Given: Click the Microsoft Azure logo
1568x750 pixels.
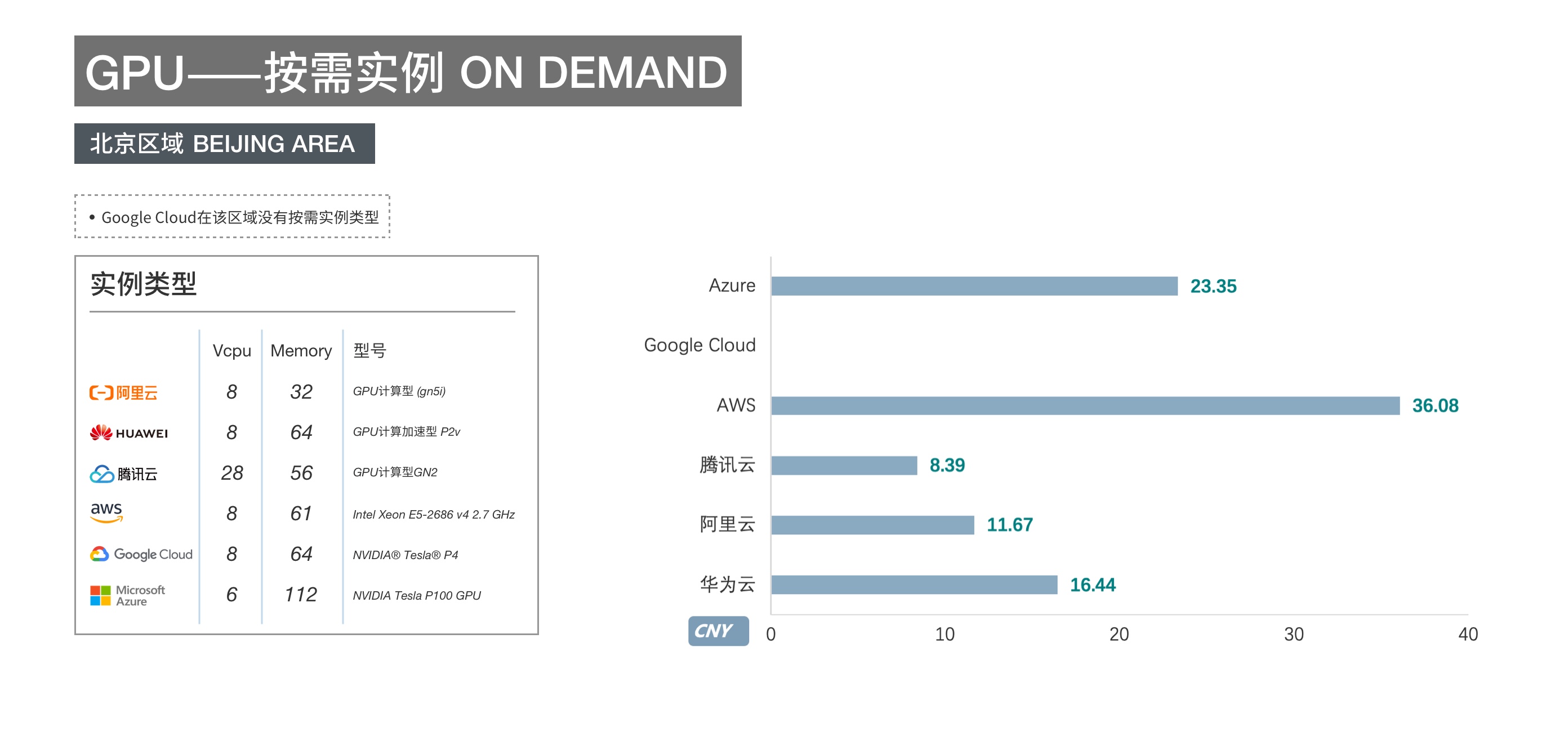Looking at the screenshot, I should [x=127, y=595].
